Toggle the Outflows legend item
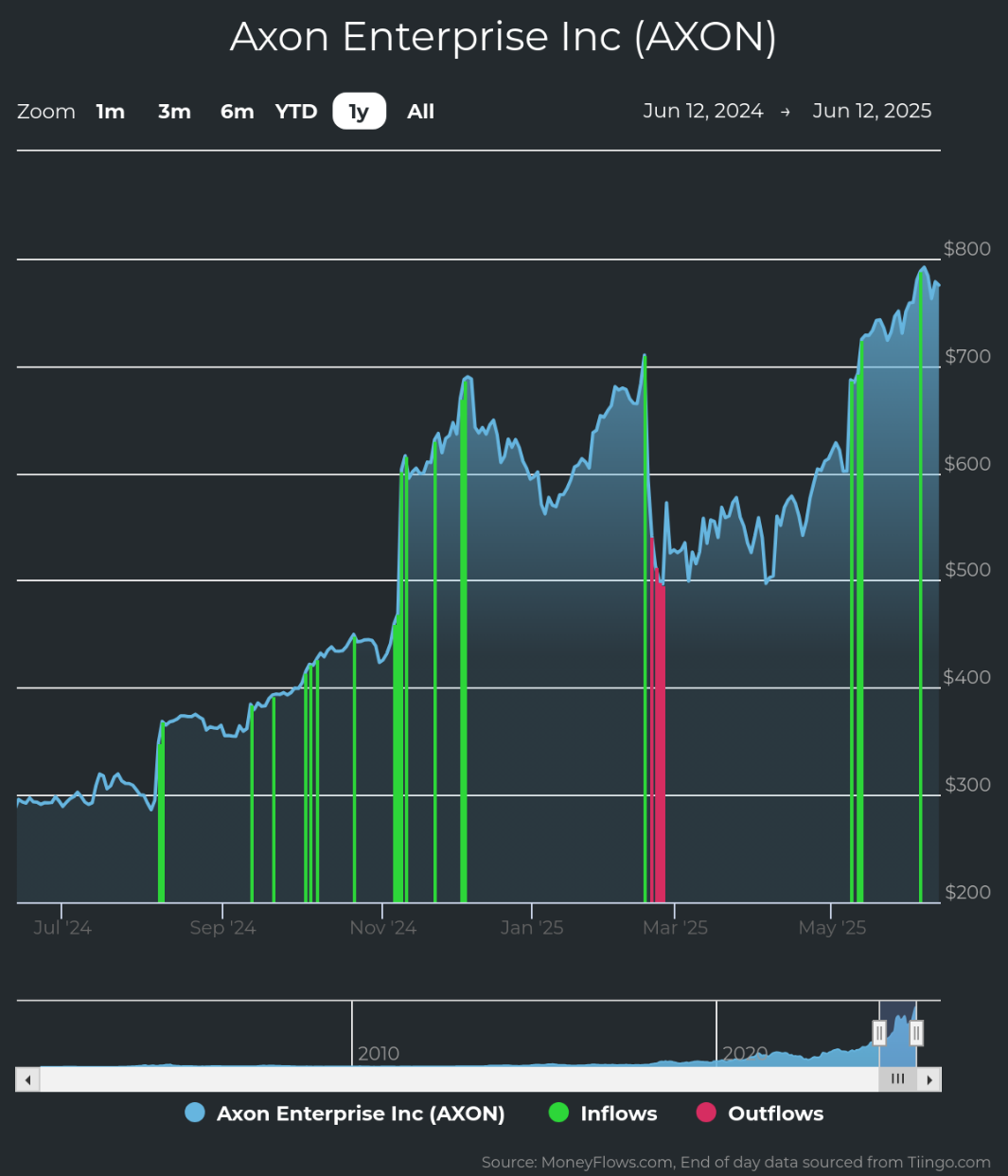 (760, 1114)
